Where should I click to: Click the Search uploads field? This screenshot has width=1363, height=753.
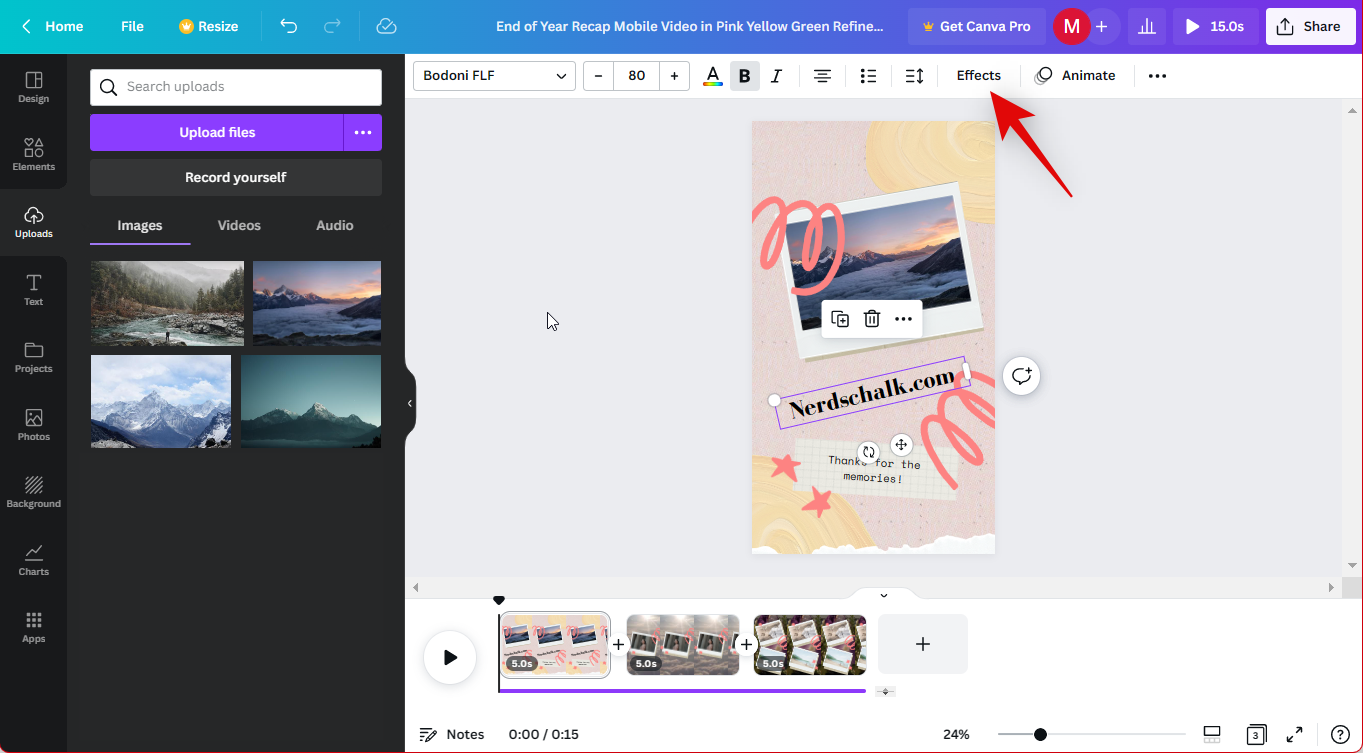click(x=236, y=87)
